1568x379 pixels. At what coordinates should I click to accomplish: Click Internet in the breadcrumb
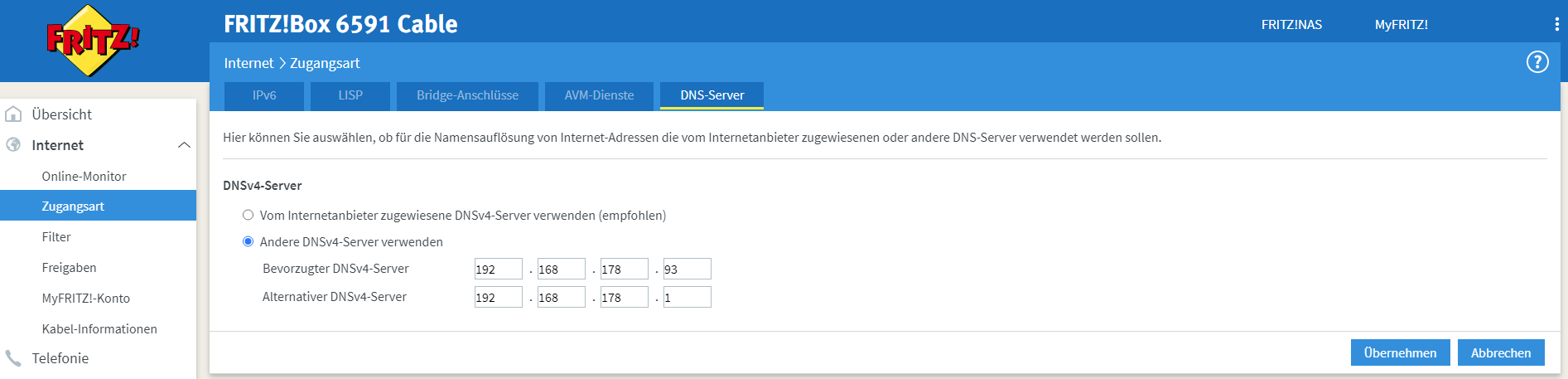click(248, 63)
